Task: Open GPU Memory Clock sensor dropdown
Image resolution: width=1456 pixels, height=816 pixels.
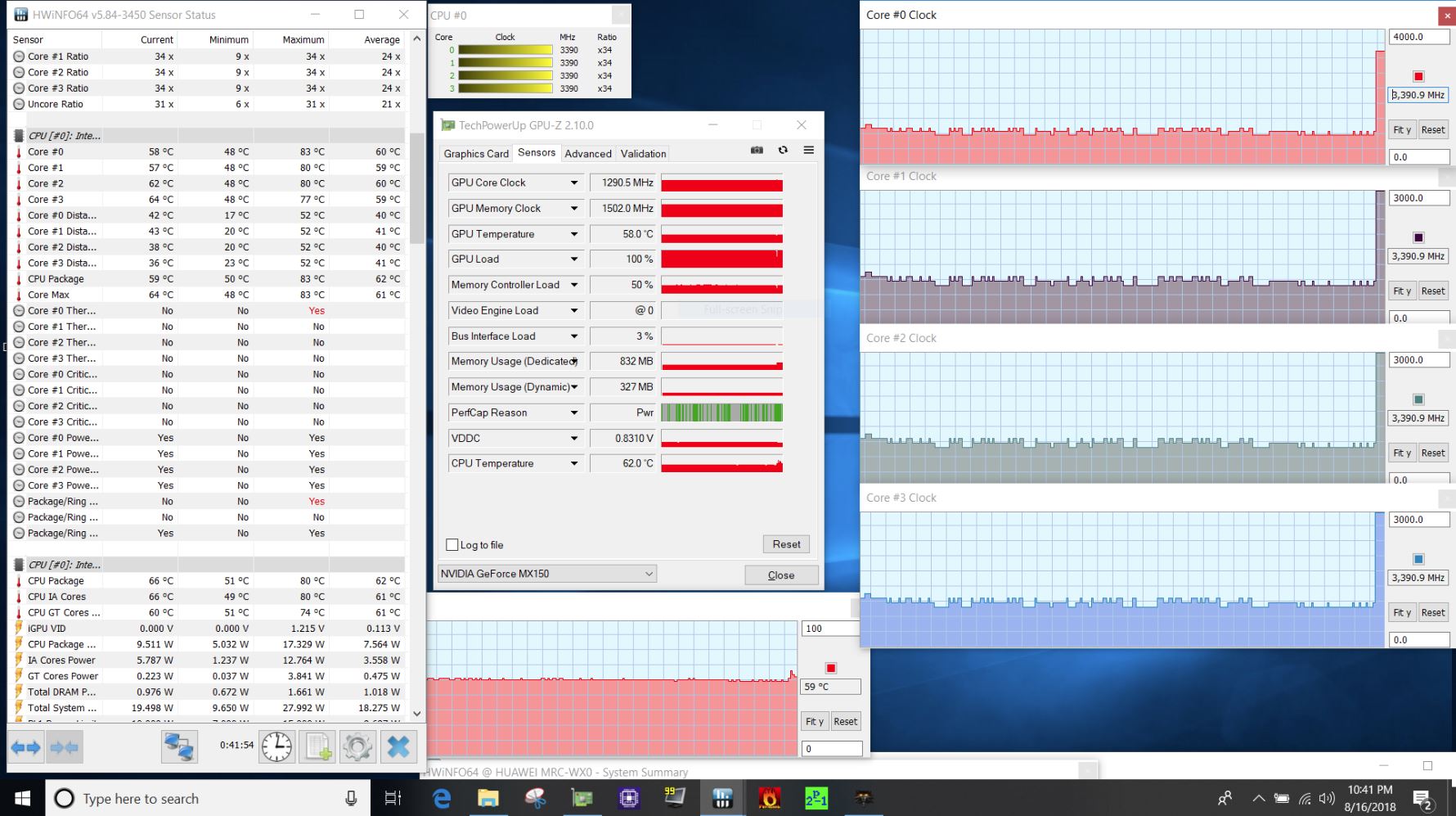Action: click(574, 208)
